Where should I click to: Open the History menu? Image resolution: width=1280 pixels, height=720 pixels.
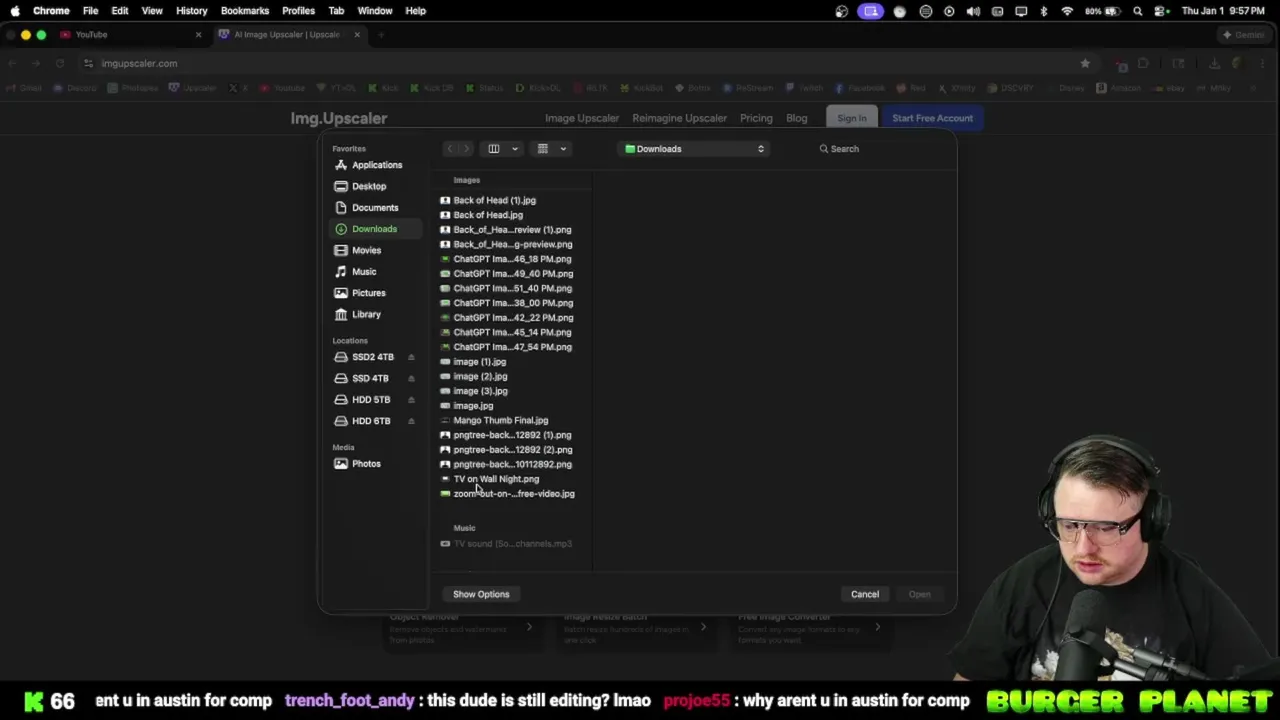[191, 11]
